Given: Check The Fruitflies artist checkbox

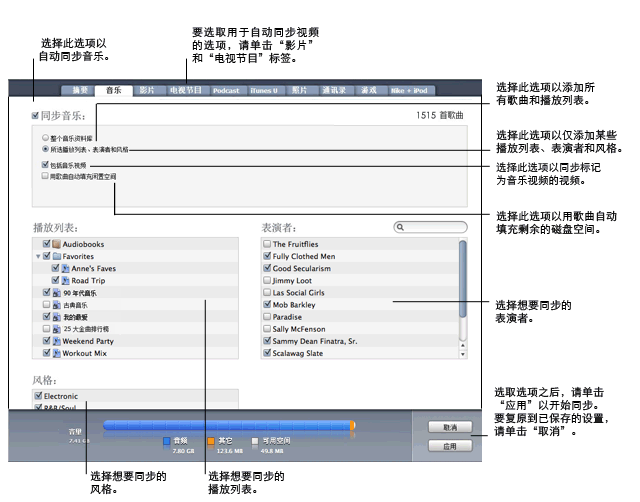Looking at the screenshot, I should tap(267, 244).
